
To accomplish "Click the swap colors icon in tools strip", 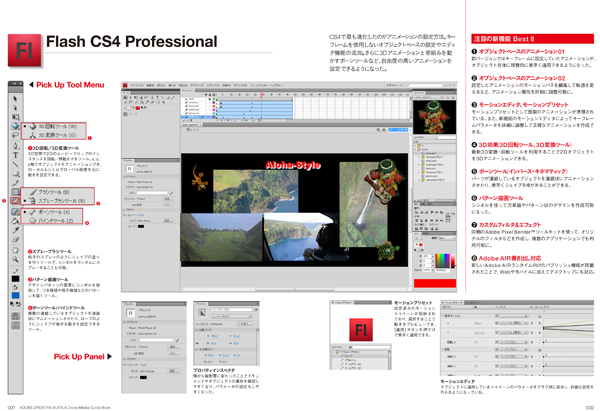I will [x=18, y=304].
